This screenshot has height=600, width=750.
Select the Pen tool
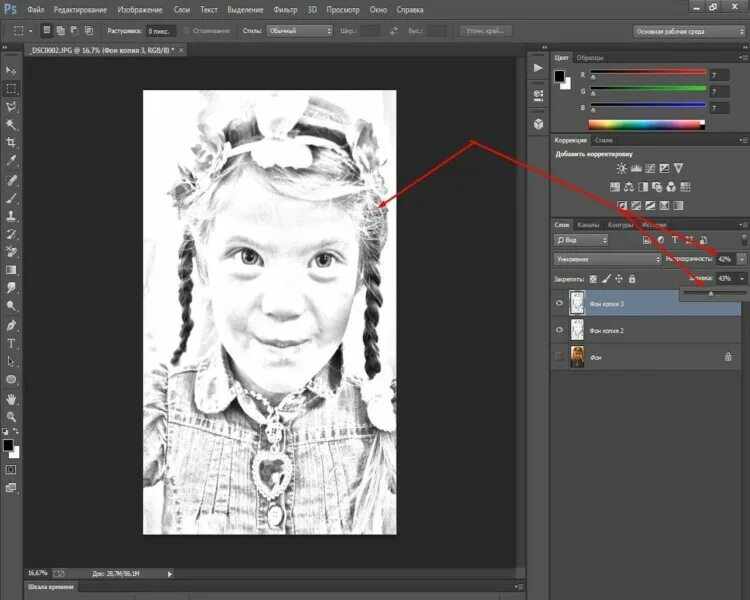coord(11,326)
